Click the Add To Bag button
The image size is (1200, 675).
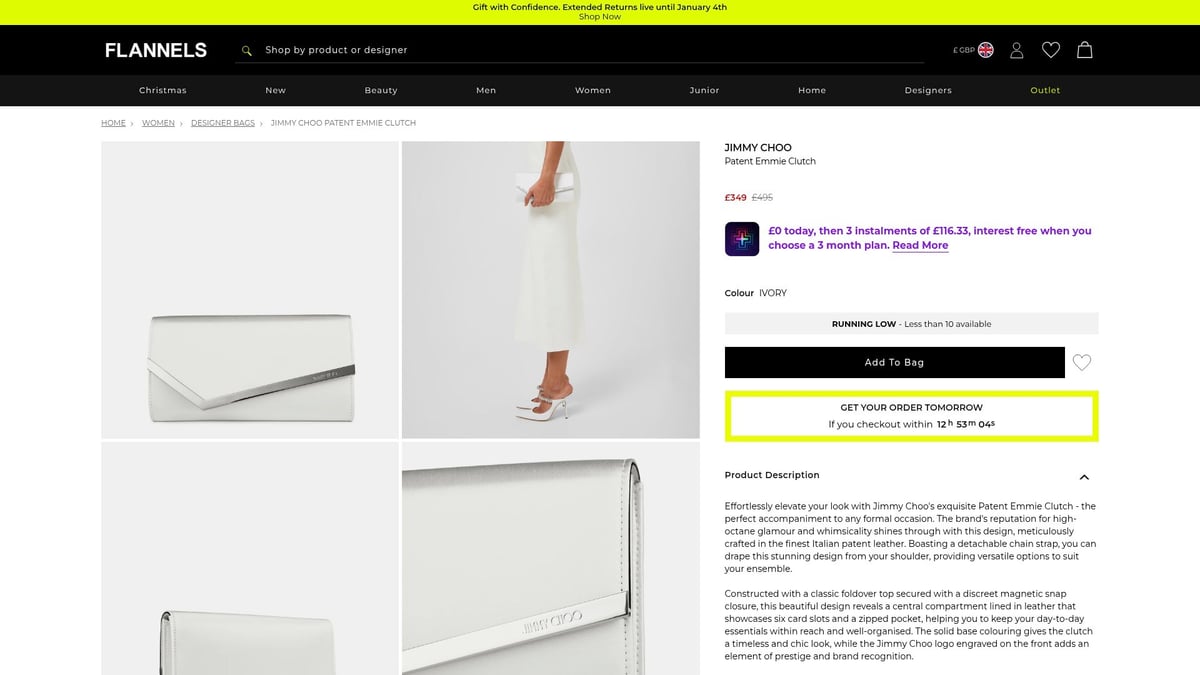tap(894, 362)
